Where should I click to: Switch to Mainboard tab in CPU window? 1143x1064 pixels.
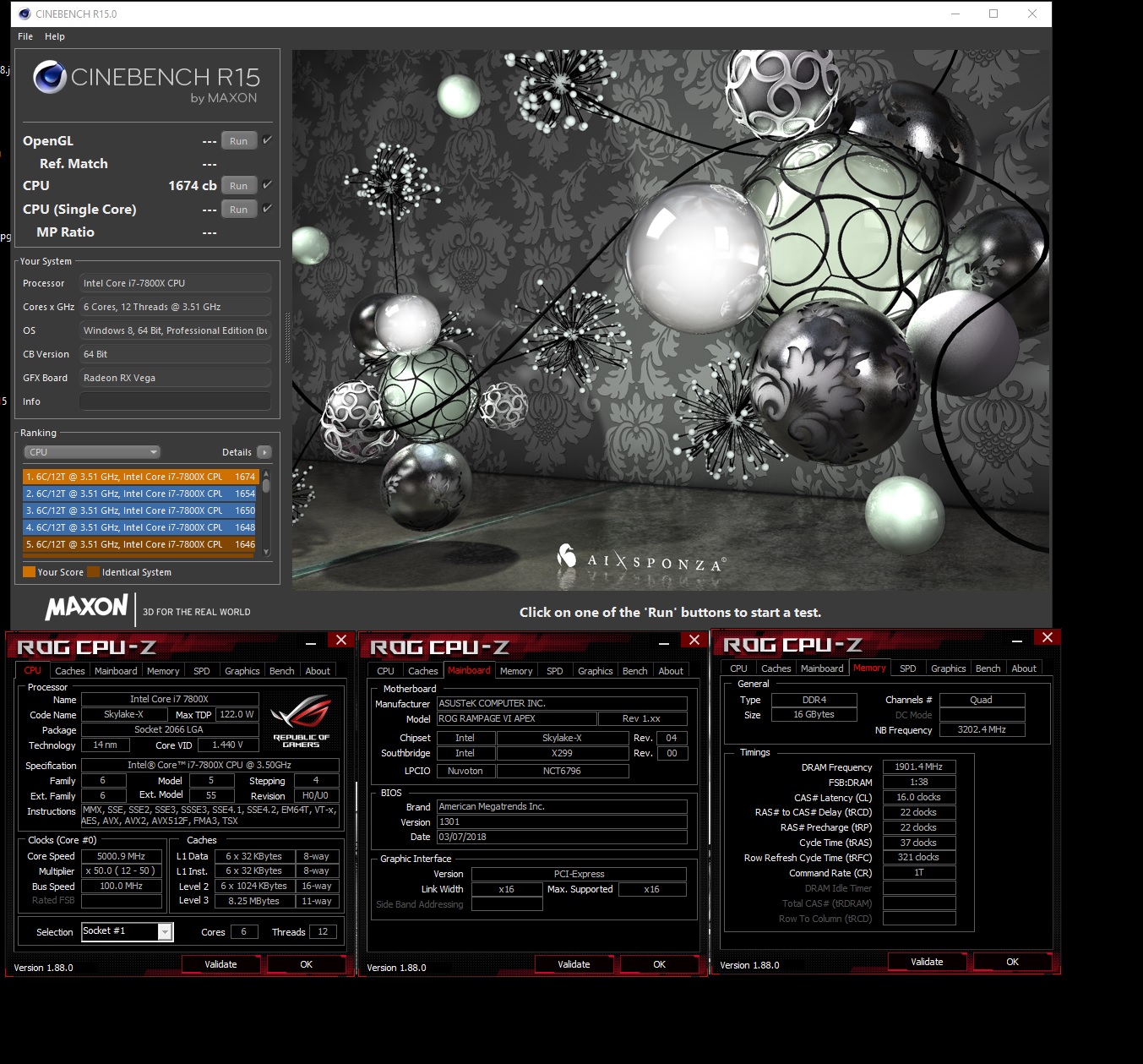pyautogui.click(x=116, y=671)
